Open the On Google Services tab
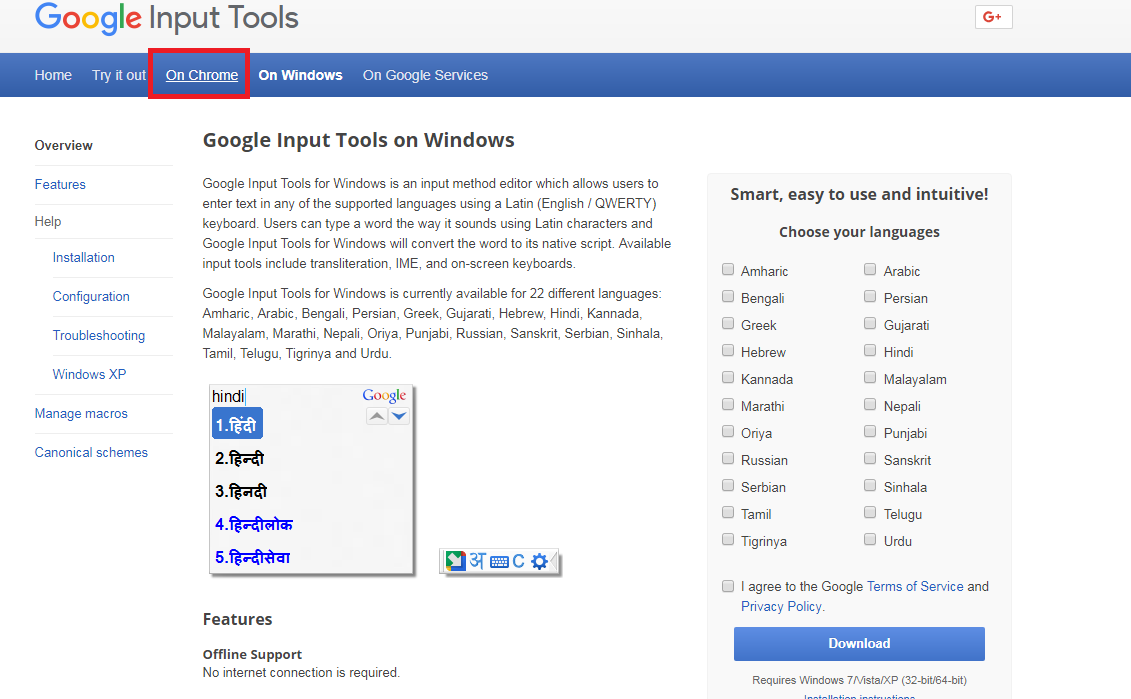 coord(426,75)
